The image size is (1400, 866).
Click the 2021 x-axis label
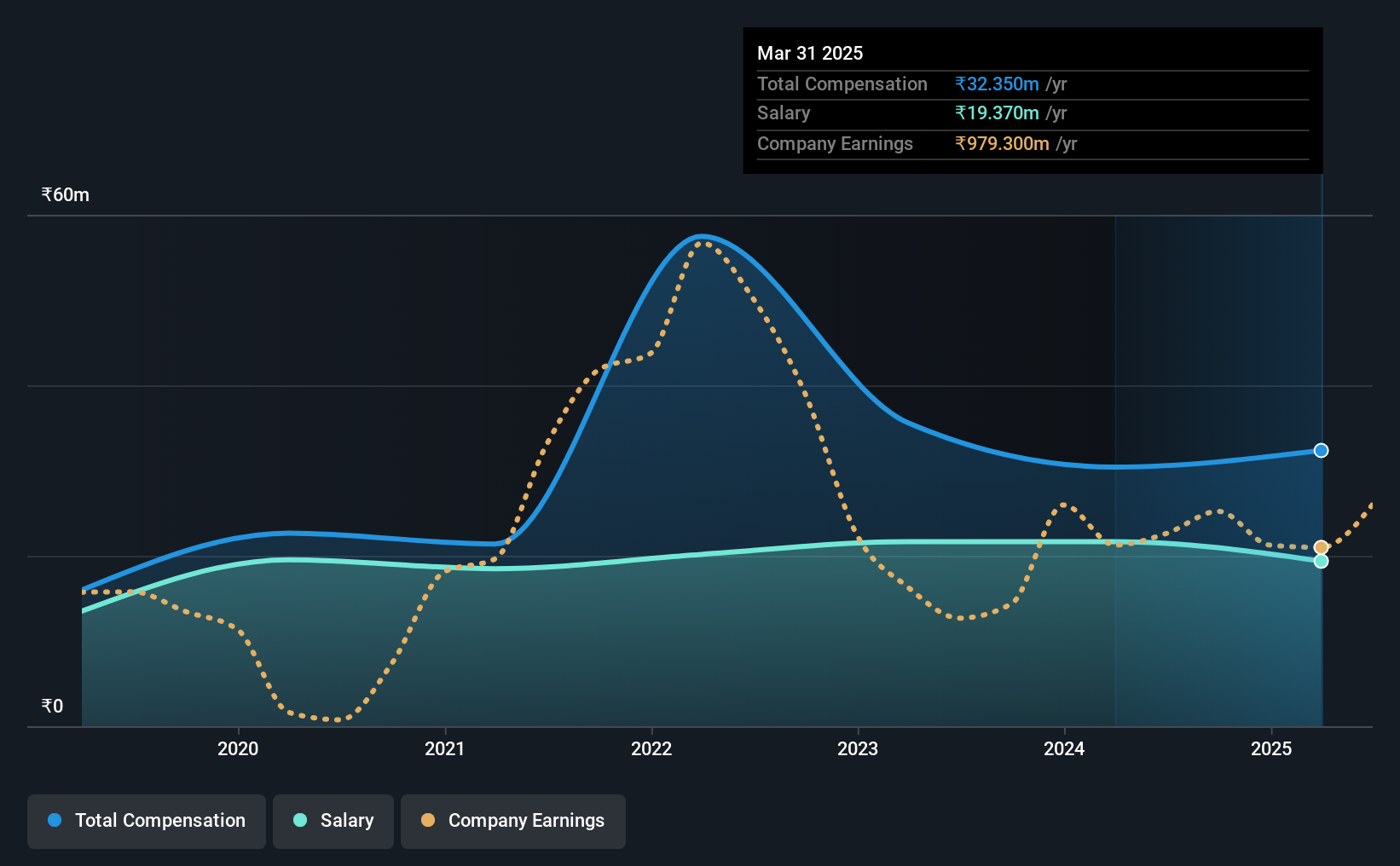tap(444, 748)
